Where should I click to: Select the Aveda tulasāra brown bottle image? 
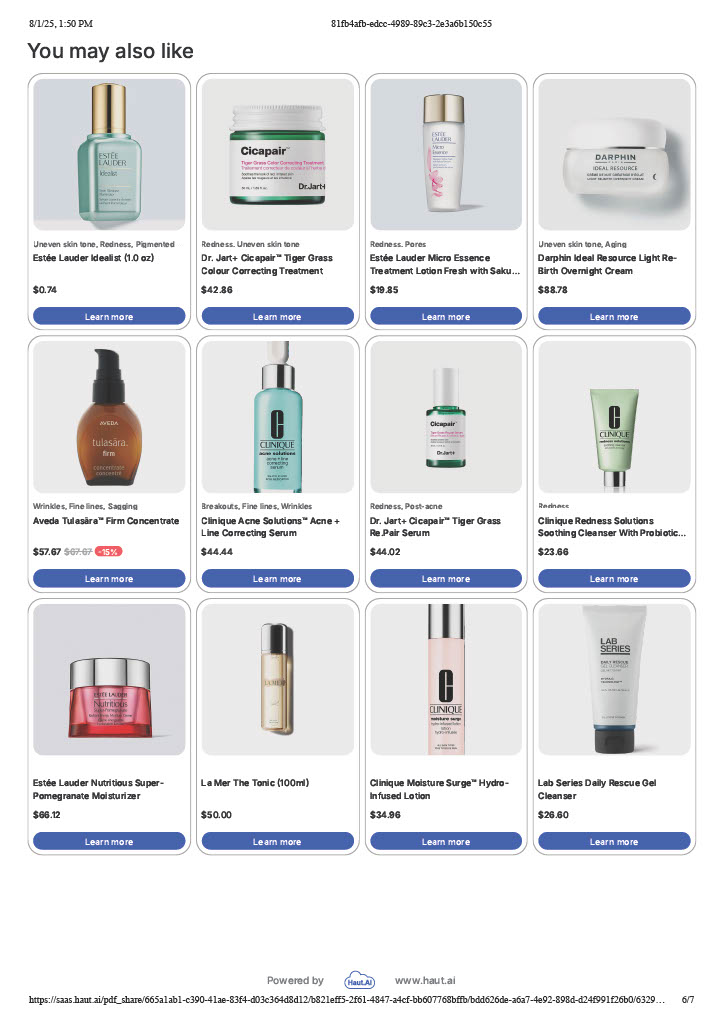(x=109, y=417)
